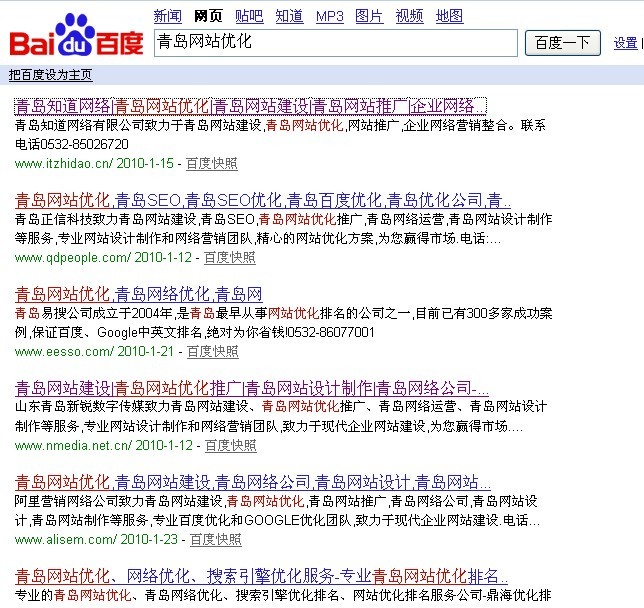
Task: Open 百度快照 for the nmedia.net.cn result
Action: pyautogui.click(x=229, y=445)
